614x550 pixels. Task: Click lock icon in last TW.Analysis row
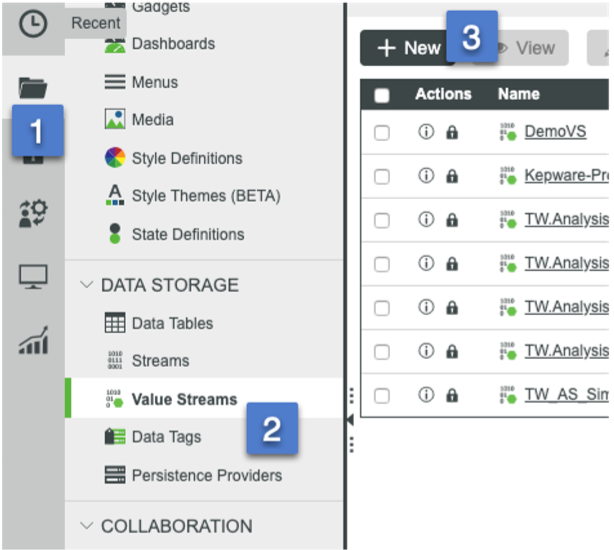click(x=452, y=352)
